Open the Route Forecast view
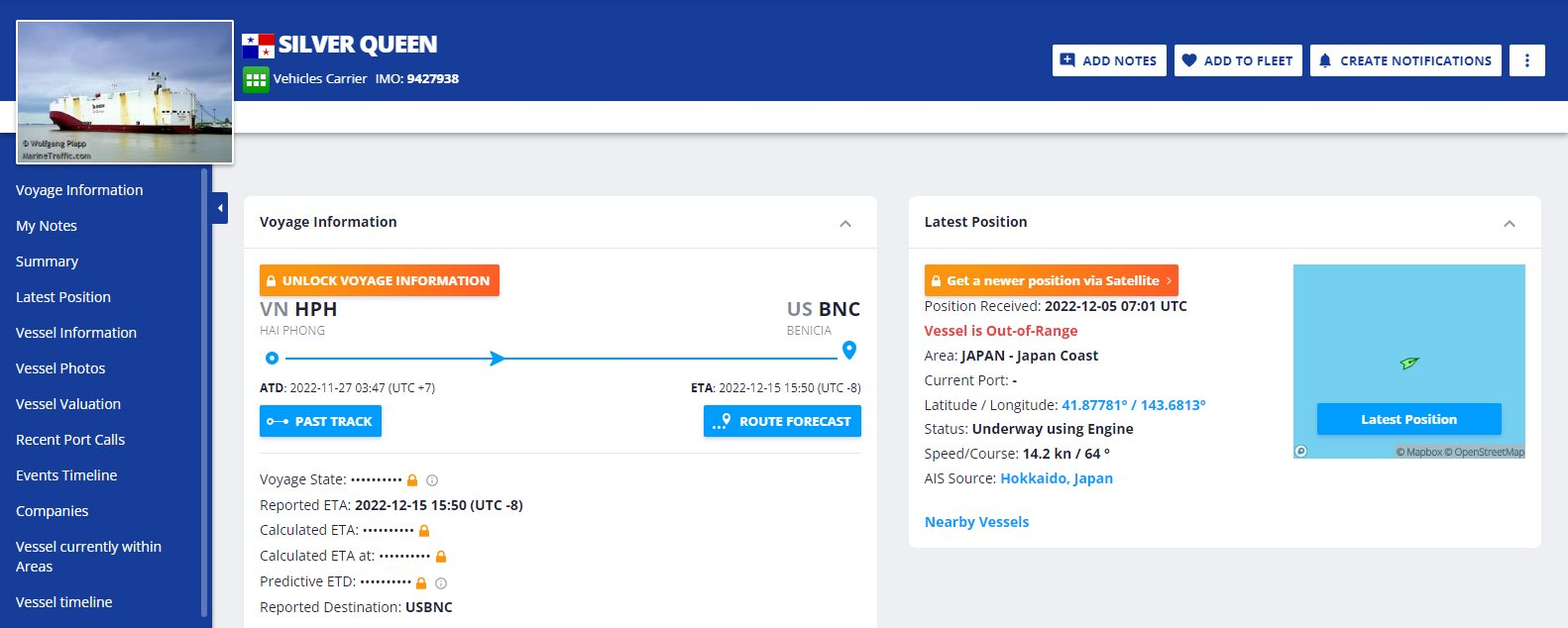Screen dimensions: 1568x628 point(782,421)
